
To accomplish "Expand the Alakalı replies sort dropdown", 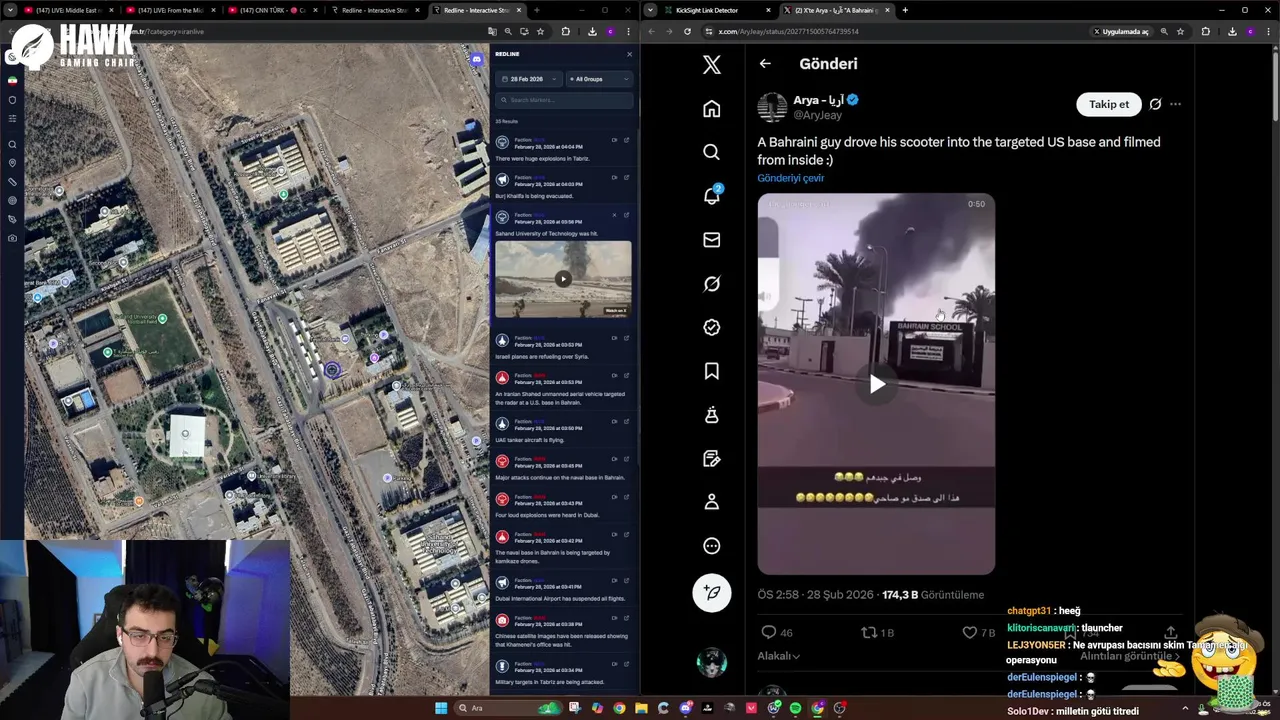I will point(779,656).
